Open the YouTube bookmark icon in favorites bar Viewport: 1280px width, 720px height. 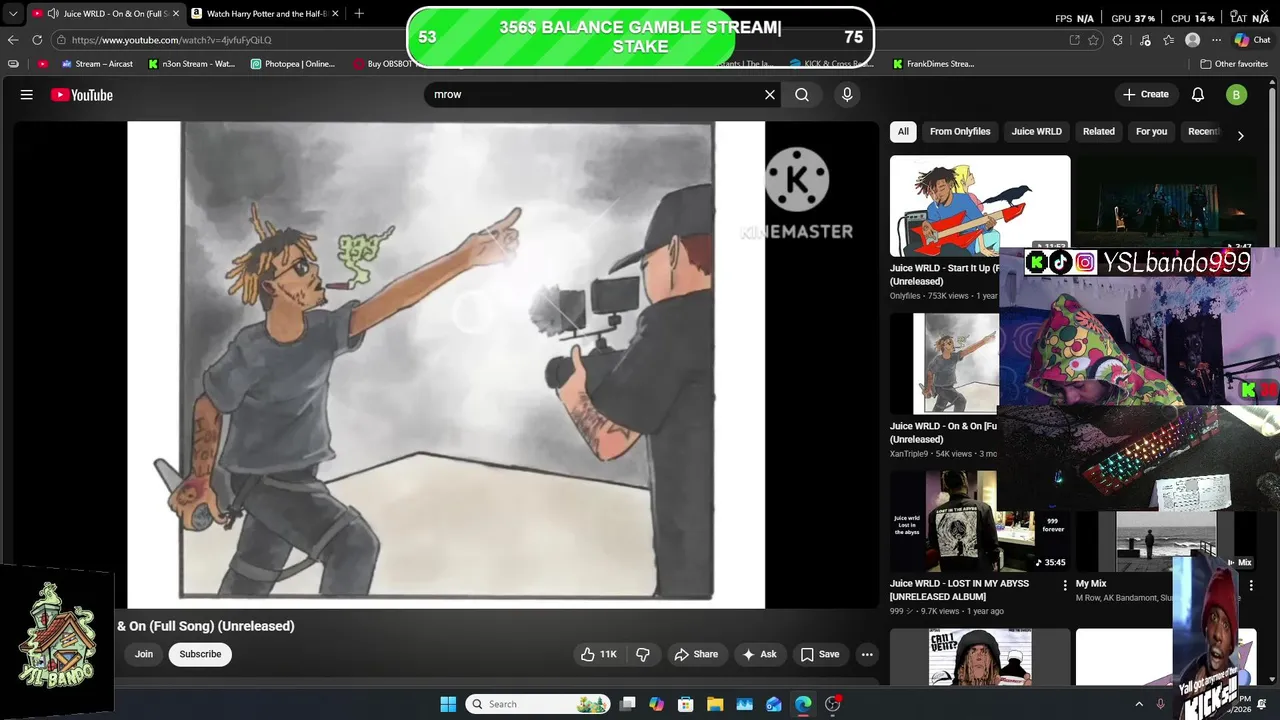coord(42,64)
